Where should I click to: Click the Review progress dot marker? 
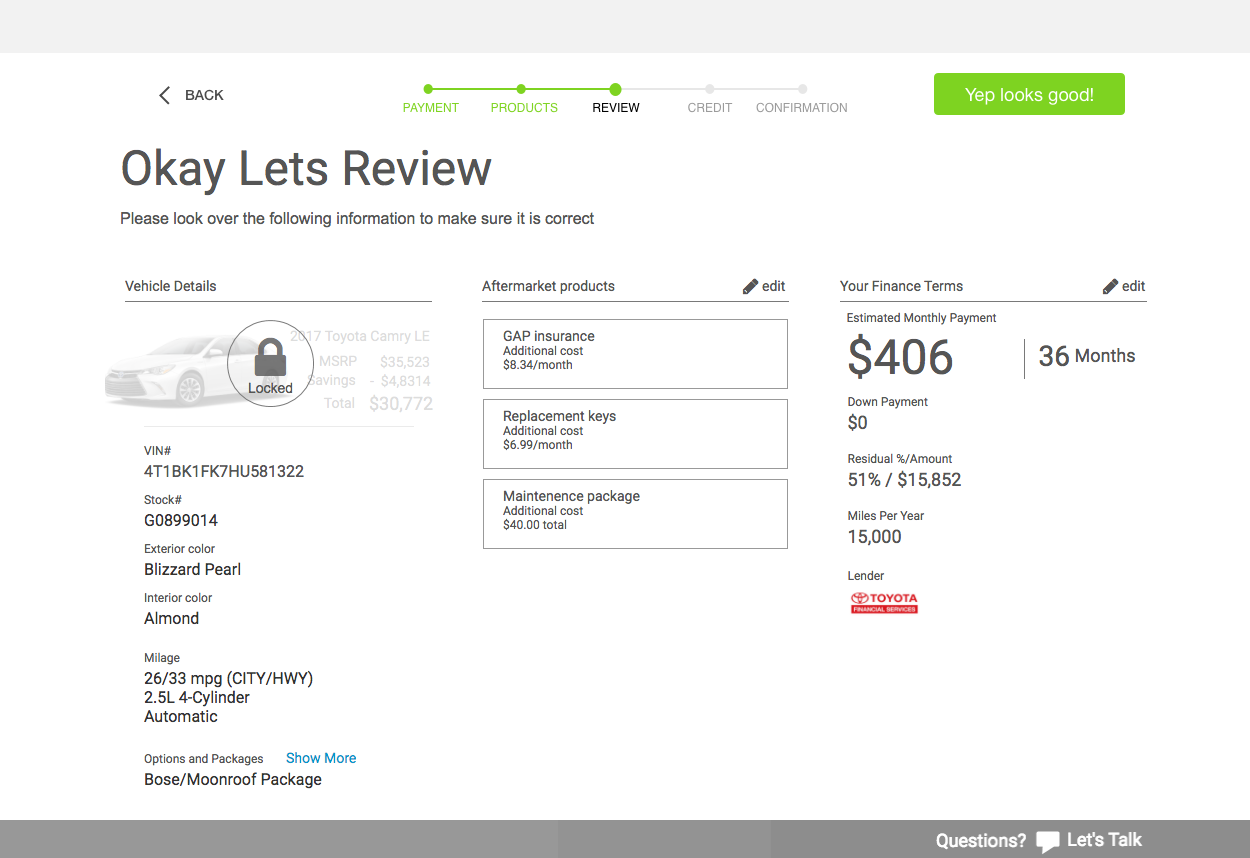pyautogui.click(x=615, y=89)
